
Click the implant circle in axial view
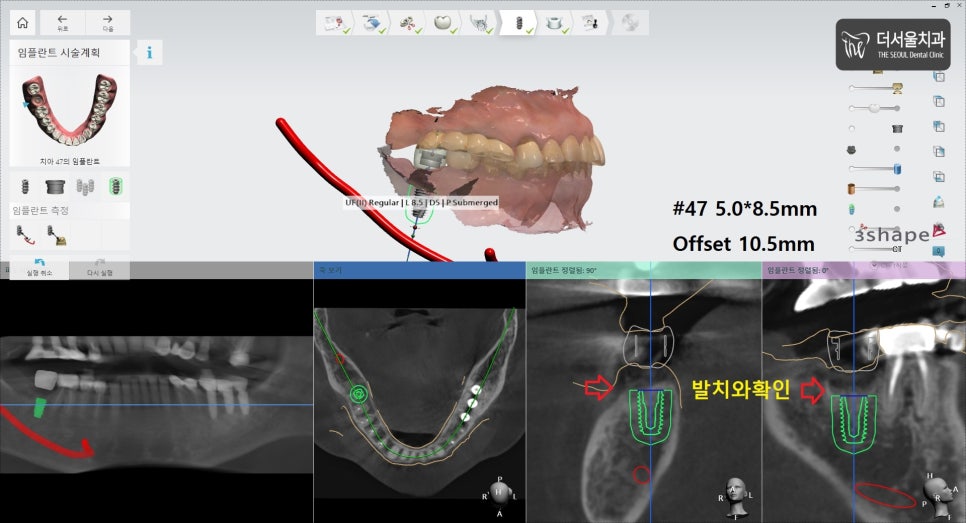pos(358,394)
